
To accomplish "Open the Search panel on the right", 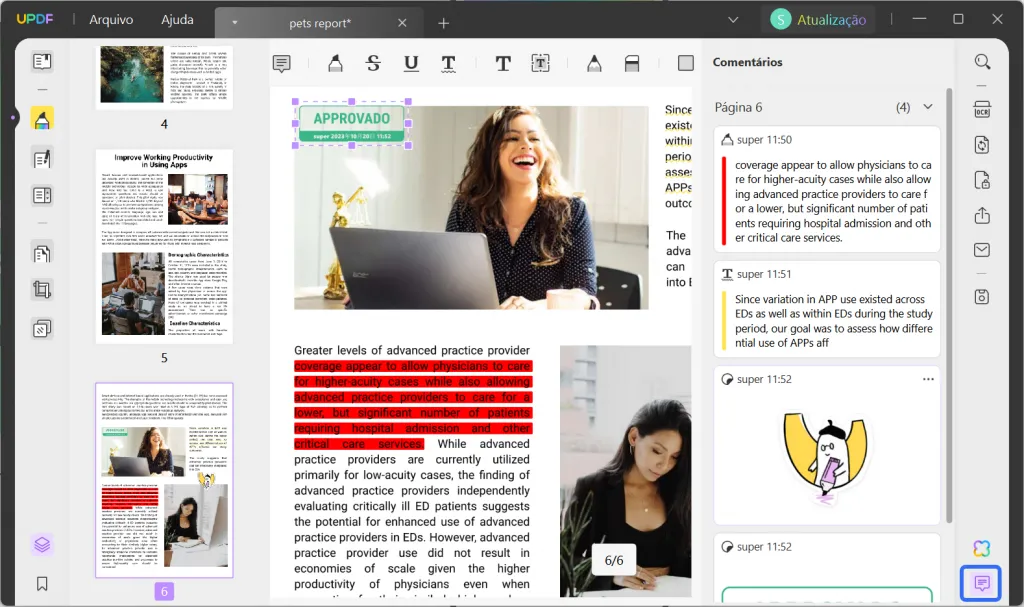I will [x=981, y=61].
